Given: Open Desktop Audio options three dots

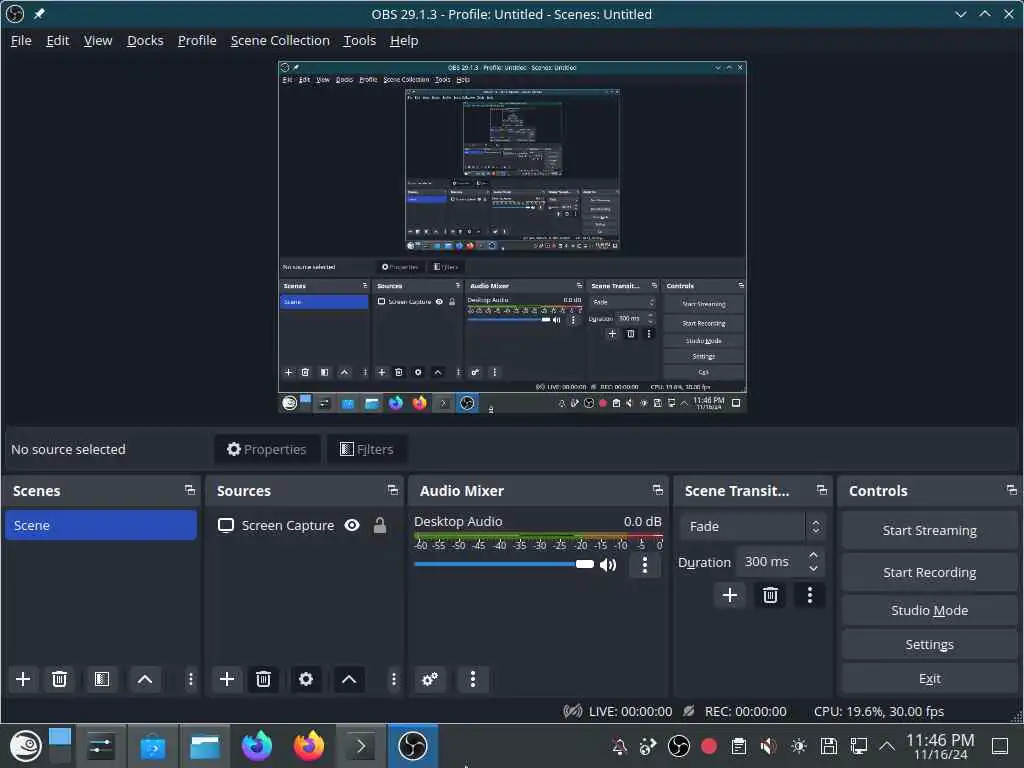Looking at the screenshot, I should pyautogui.click(x=645, y=565).
